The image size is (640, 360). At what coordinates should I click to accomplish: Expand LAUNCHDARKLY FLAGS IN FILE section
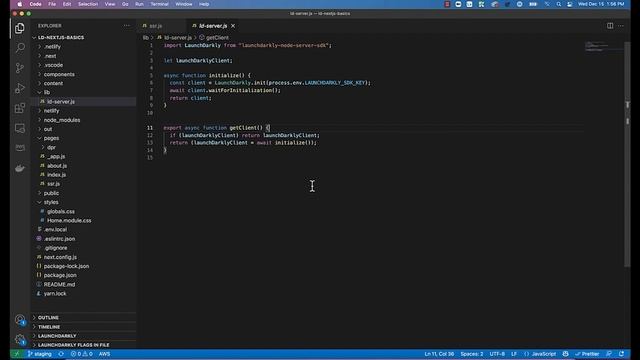pos(73,345)
